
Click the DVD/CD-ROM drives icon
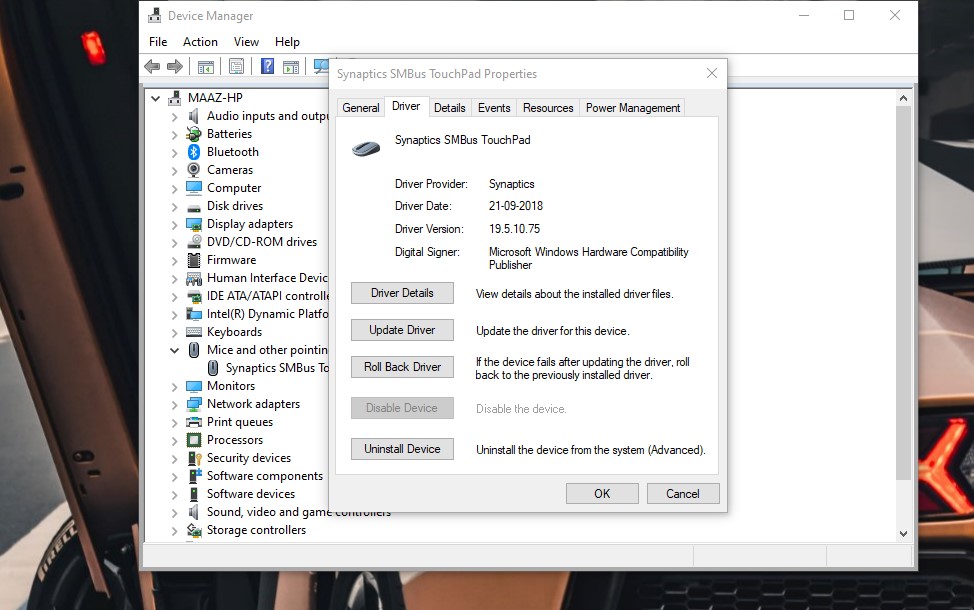pyautogui.click(x=194, y=242)
